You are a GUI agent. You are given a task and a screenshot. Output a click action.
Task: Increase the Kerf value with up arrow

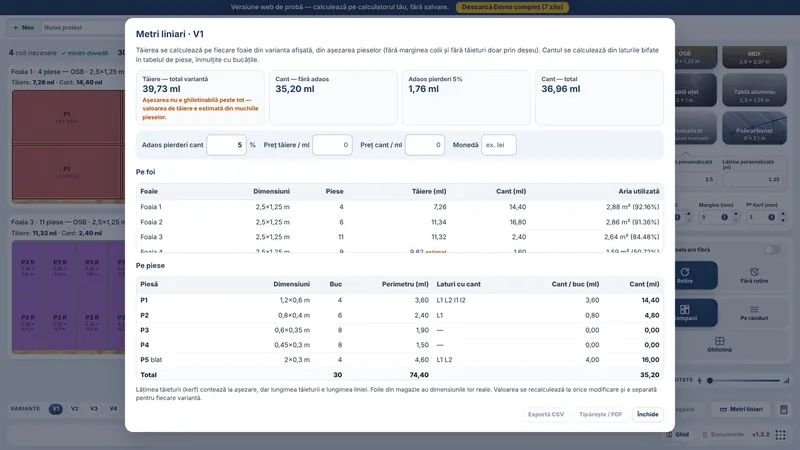click(783, 214)
